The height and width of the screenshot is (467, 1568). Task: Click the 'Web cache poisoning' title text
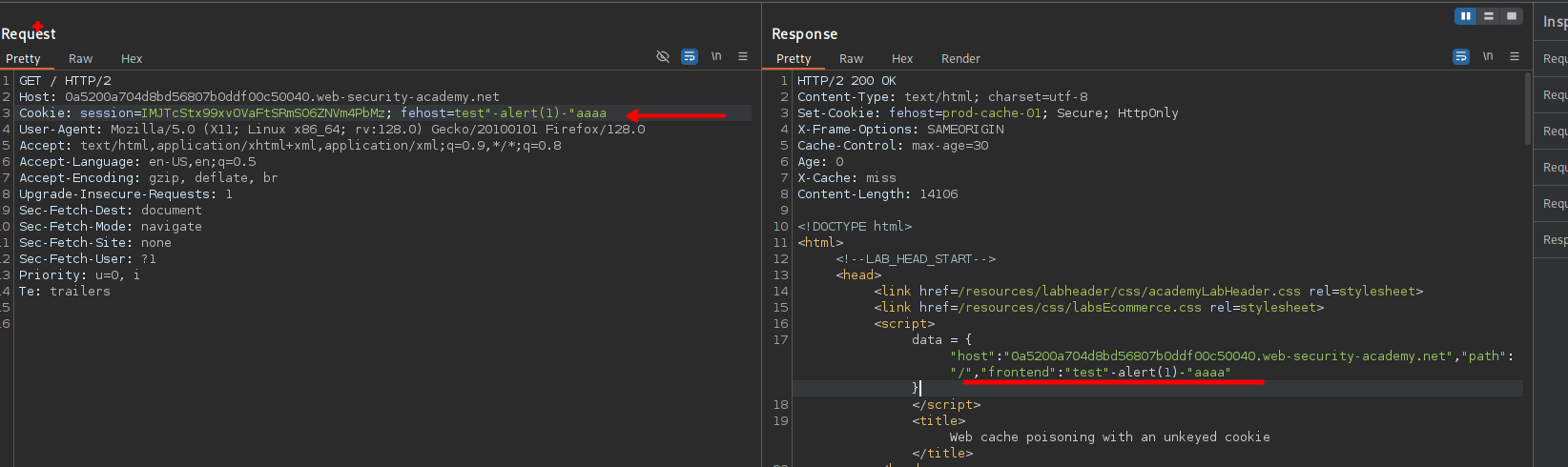pos(1110,437)
